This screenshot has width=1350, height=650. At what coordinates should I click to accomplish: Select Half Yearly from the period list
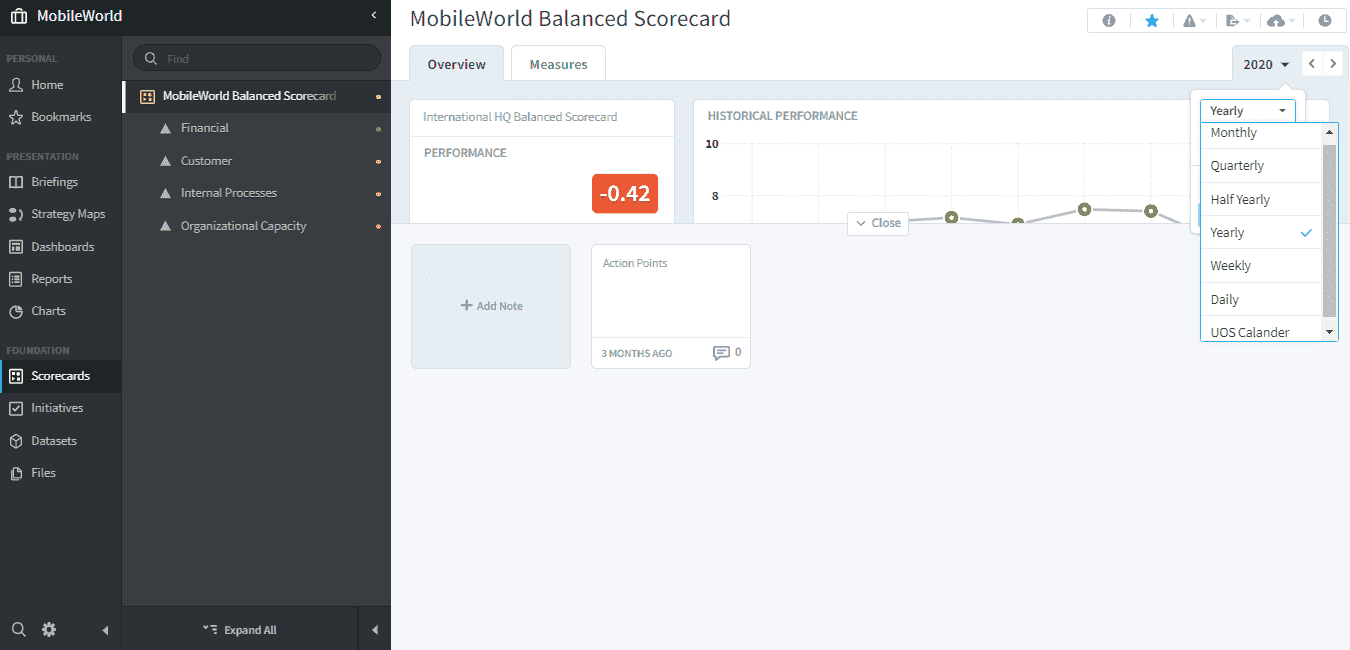[x=1262, y=199]
